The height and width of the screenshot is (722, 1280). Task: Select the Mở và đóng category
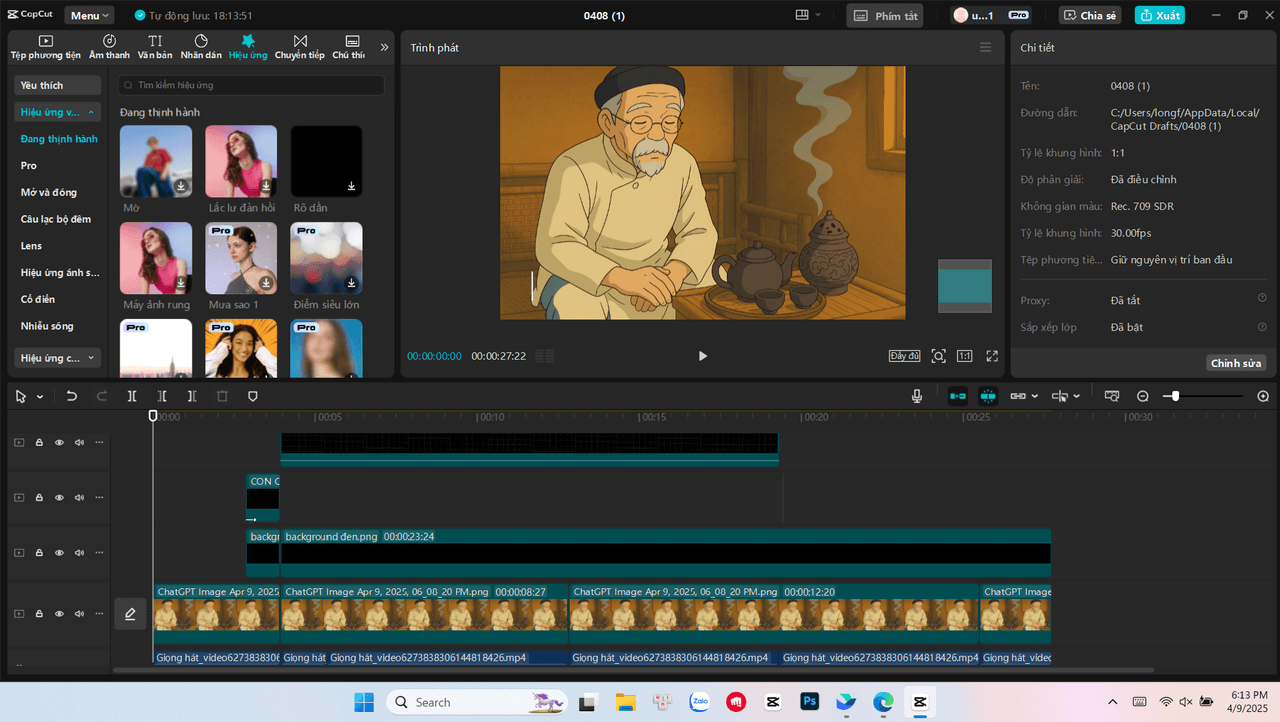point(49,192)
